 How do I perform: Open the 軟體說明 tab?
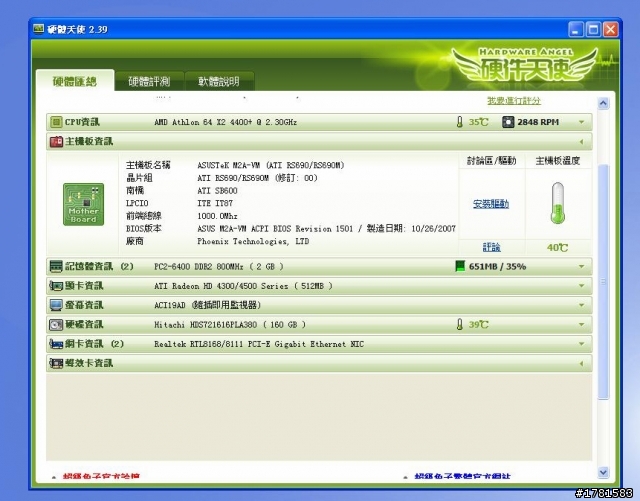pyautogui.click(x=219, y=81)
